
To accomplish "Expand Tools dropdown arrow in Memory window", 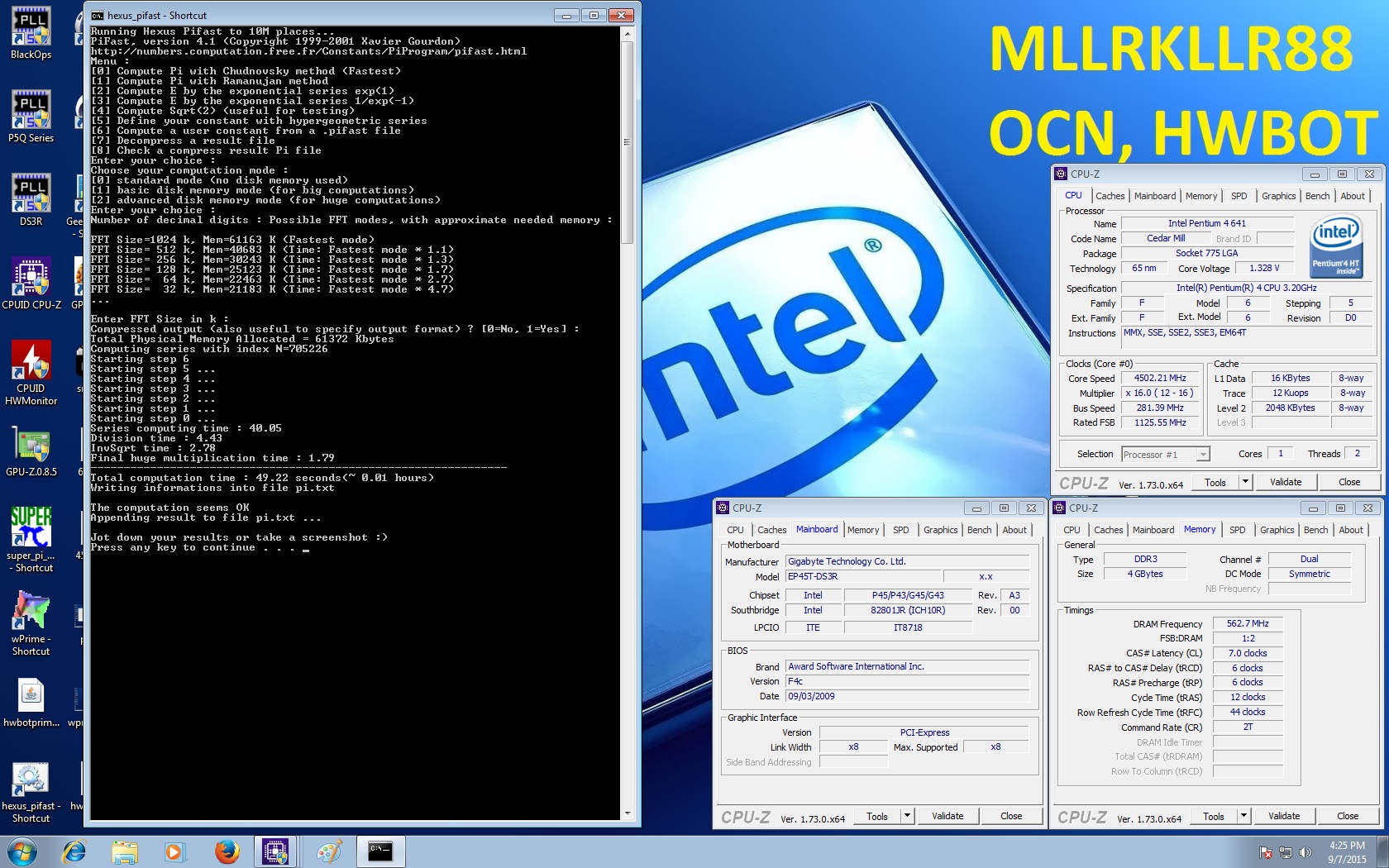I will tap(1243, 815).
